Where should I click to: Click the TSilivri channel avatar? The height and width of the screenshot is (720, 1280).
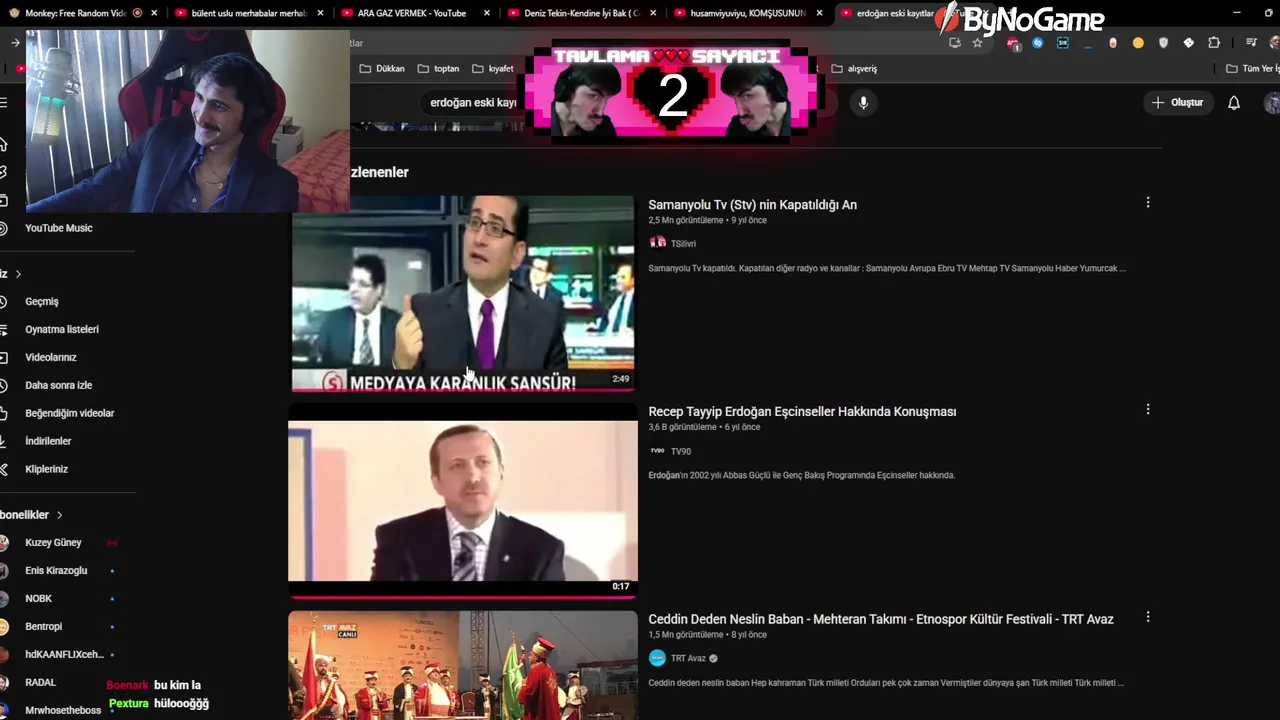coord(657,243)
